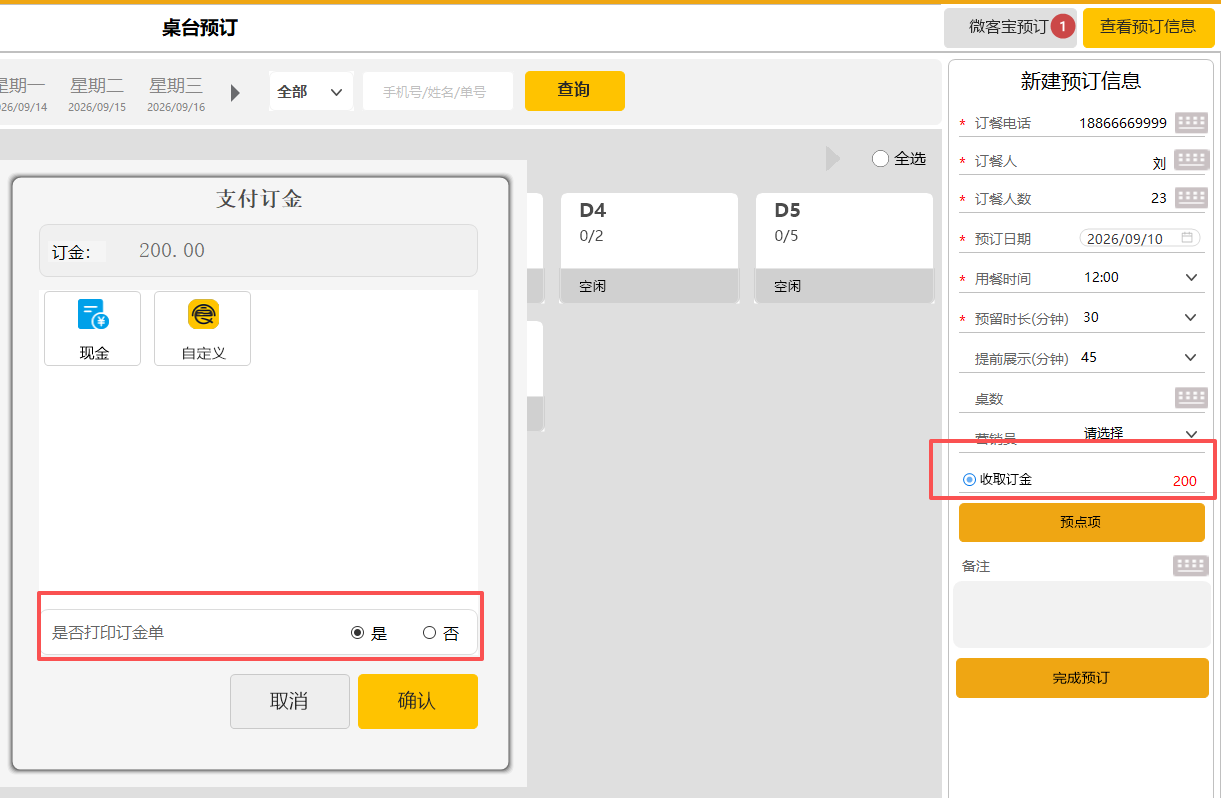The width and height of the screenshot is (1221, 798).
Task: Select 是 to print deposit receipt
Action: click(357, 633)
